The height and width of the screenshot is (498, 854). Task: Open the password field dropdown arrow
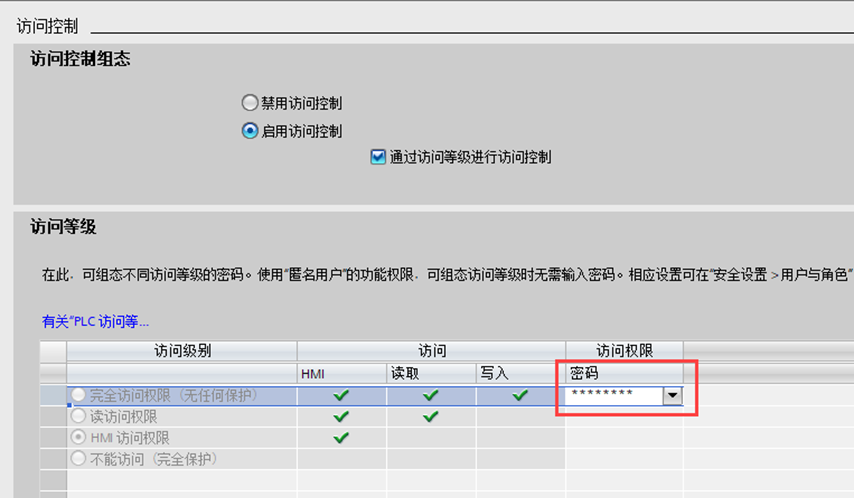(673, 396)
